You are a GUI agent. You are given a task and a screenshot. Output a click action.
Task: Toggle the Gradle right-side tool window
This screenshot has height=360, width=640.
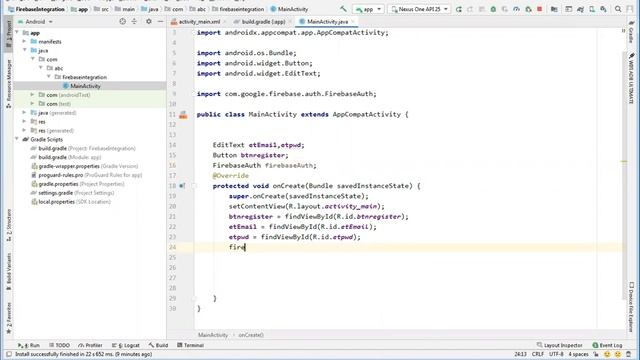pyautogui.click(x=631, y=32)
